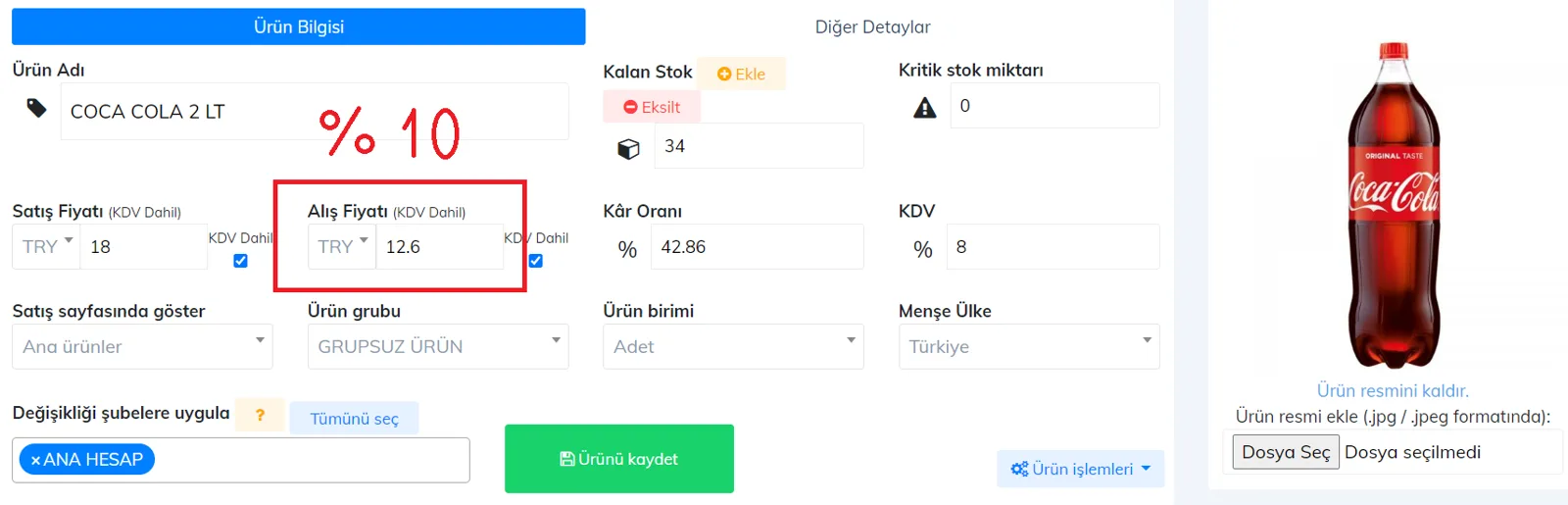Toggle KDV Dahil checkbox for Satış Fiyatı

click(240, 261)
